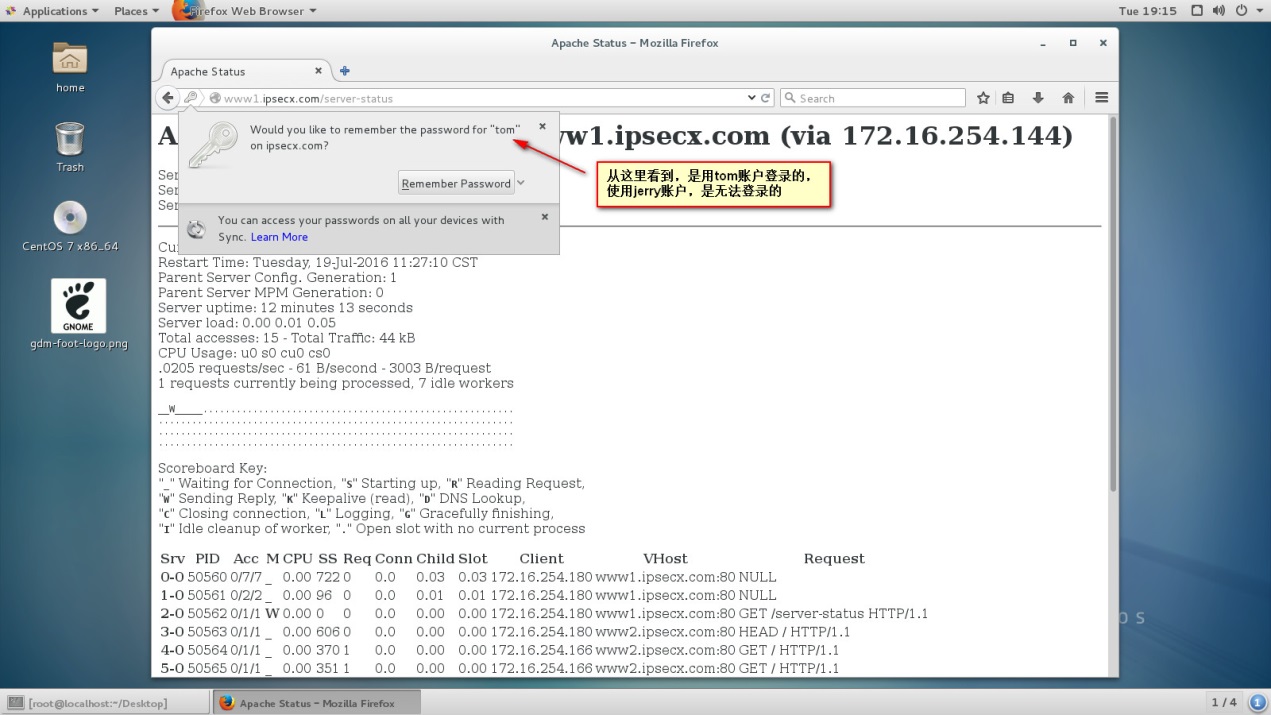This screenshot has height=715, width=1271.
Task: Click the Total accesses line text
Action: click(x=286, y=338)
